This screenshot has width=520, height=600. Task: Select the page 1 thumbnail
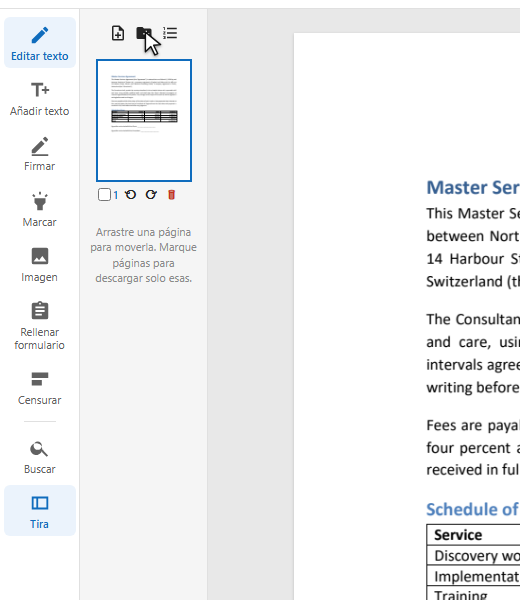coord(144,121)
